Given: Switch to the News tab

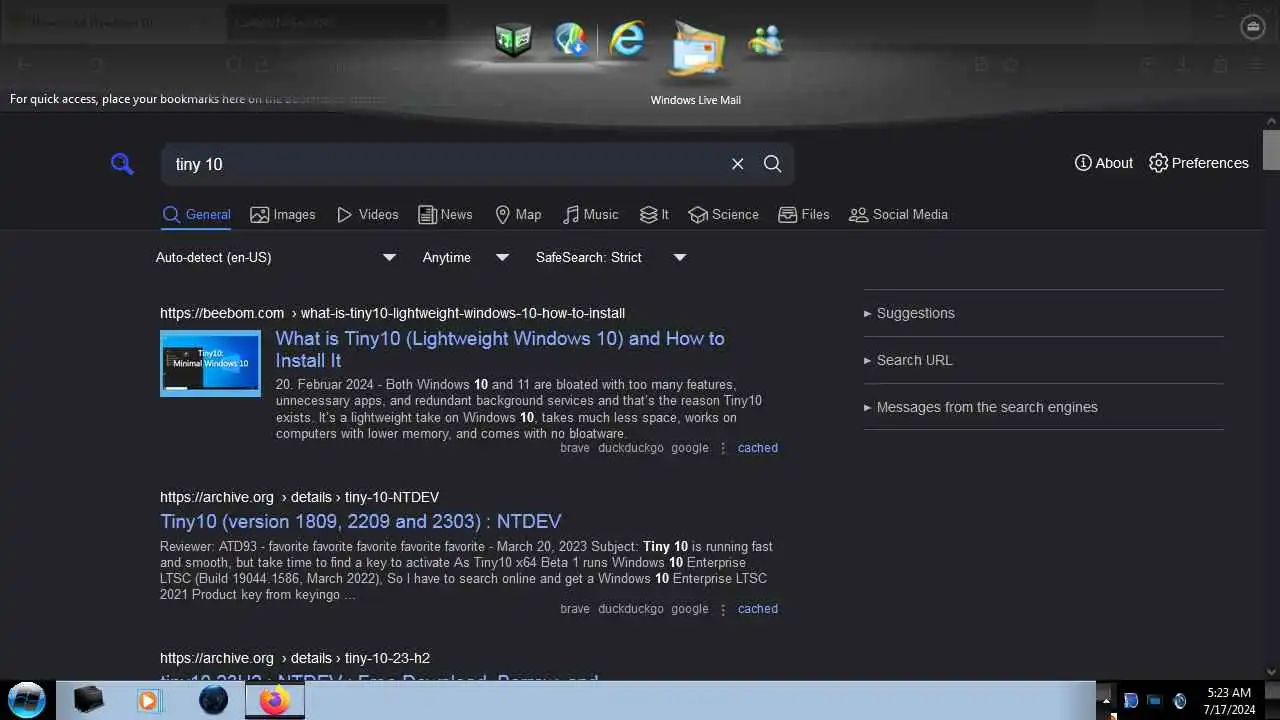Looking at the screenshot, I should tap(445, 214).
